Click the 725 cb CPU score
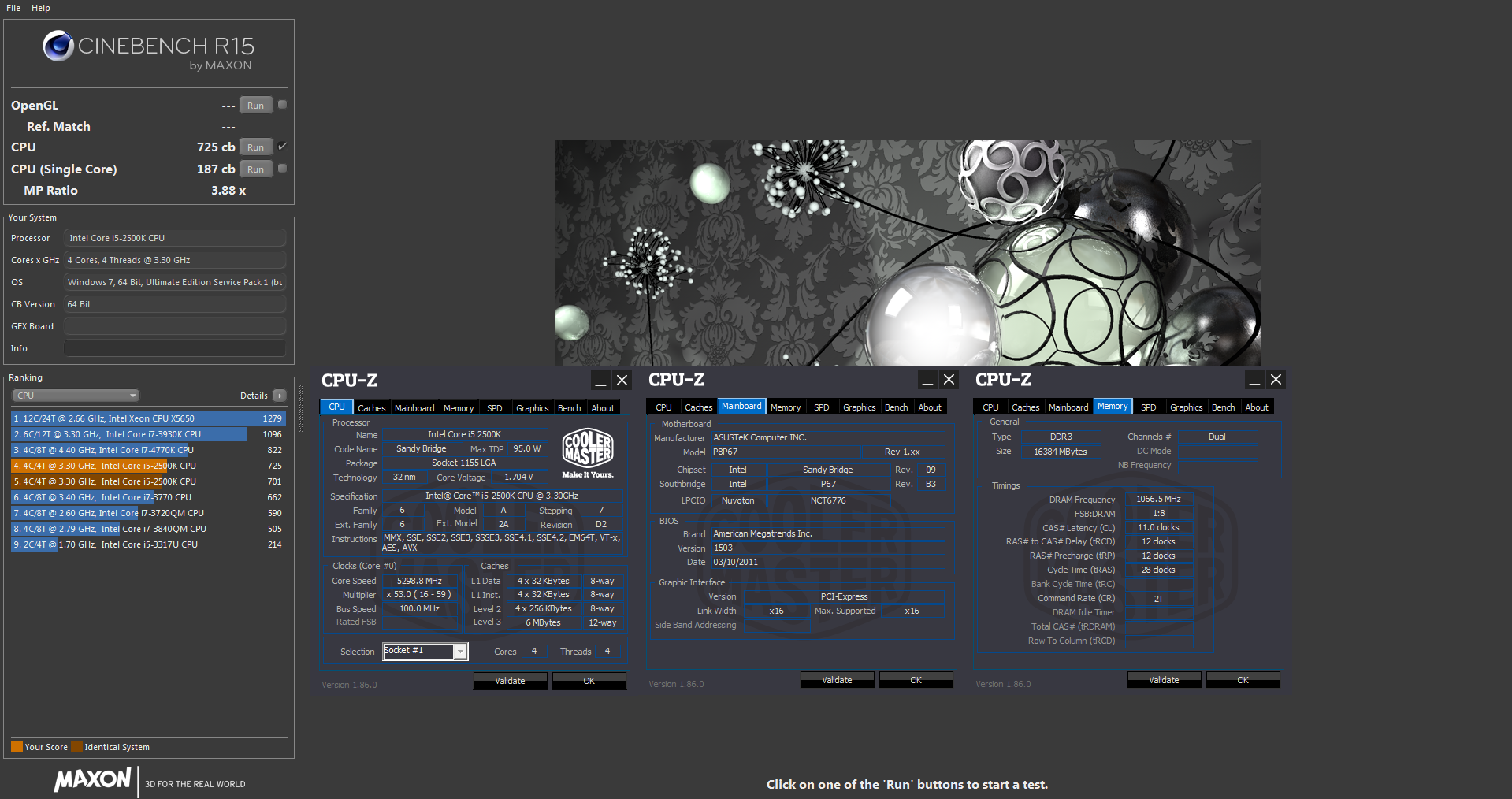1512x799 pixels. 216,147
